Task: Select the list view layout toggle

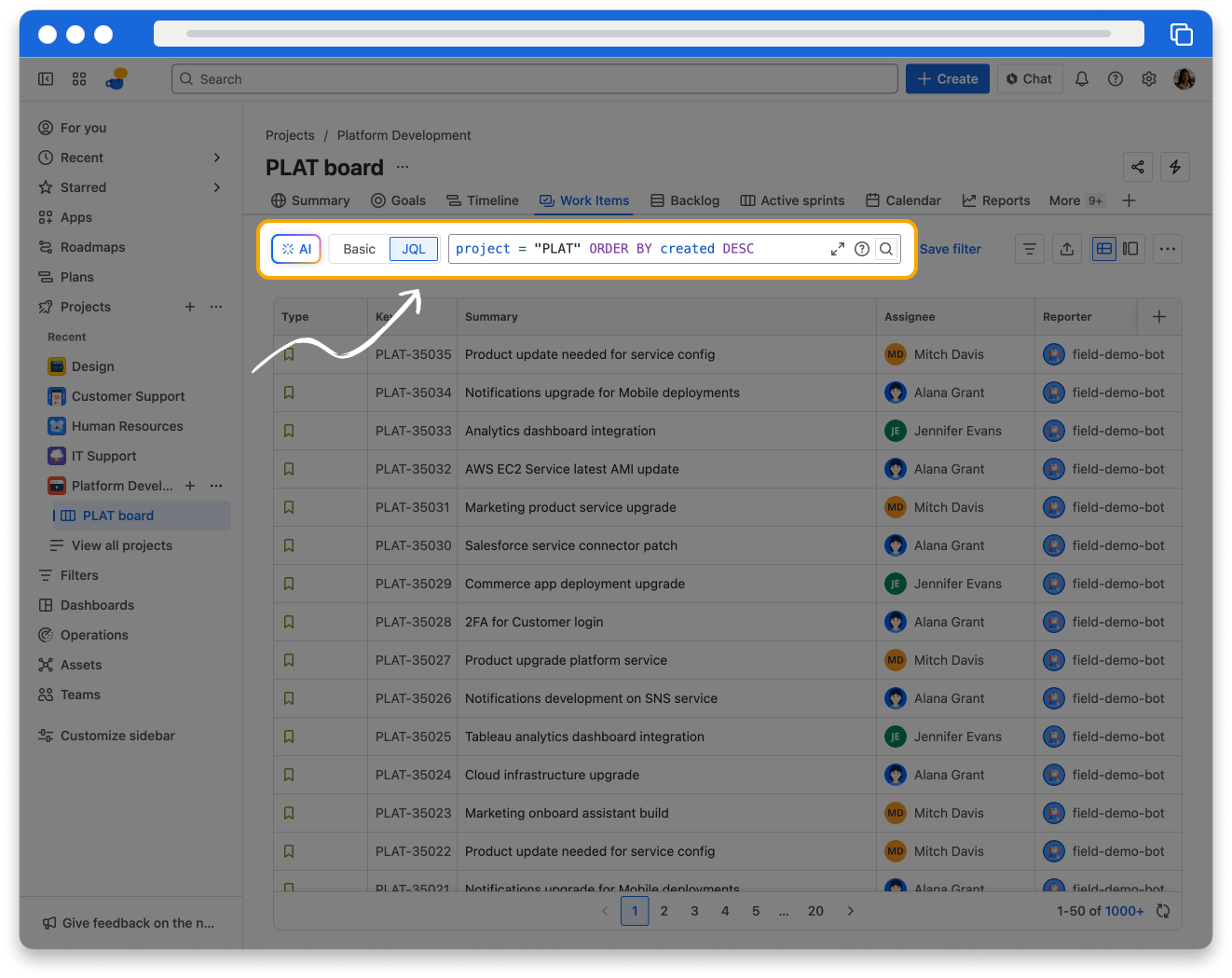Action: [x=1104, y=249]
